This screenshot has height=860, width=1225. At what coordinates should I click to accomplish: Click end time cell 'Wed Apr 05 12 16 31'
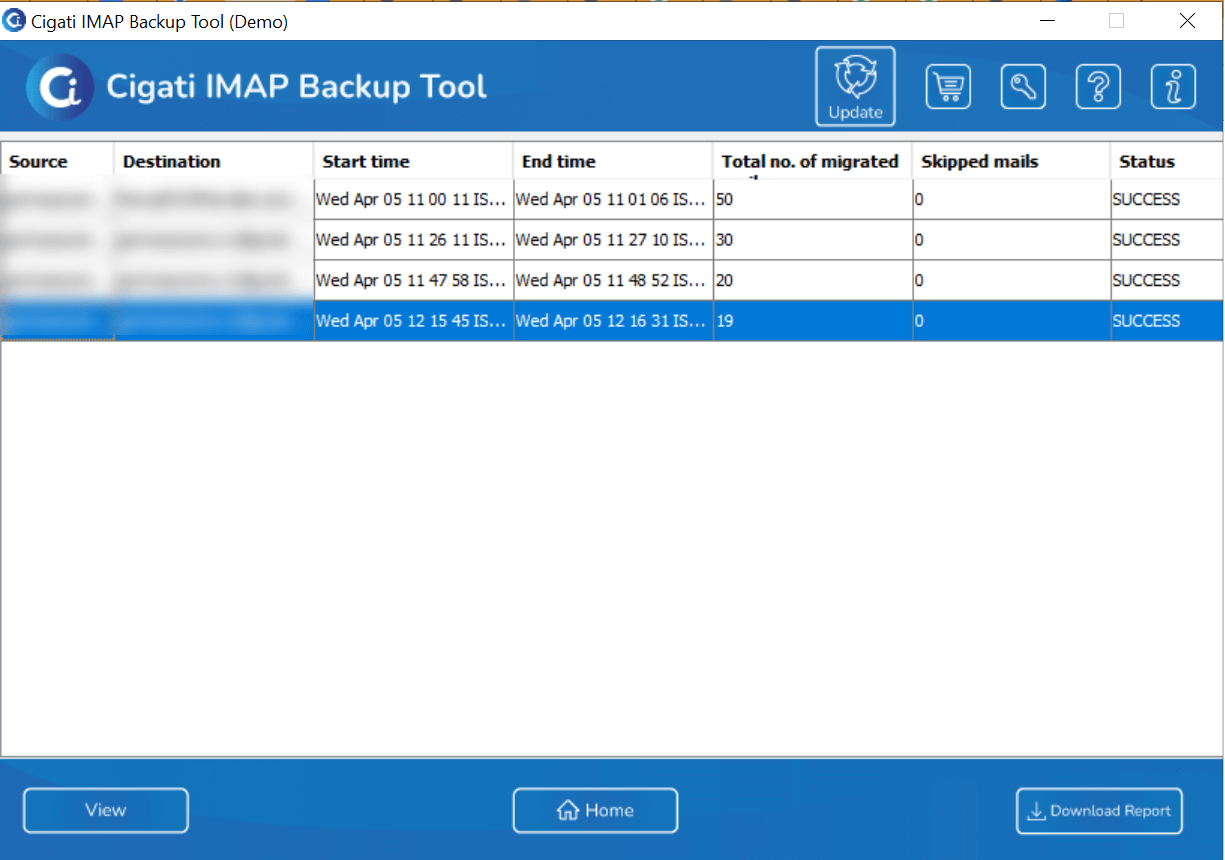point(613,321)
